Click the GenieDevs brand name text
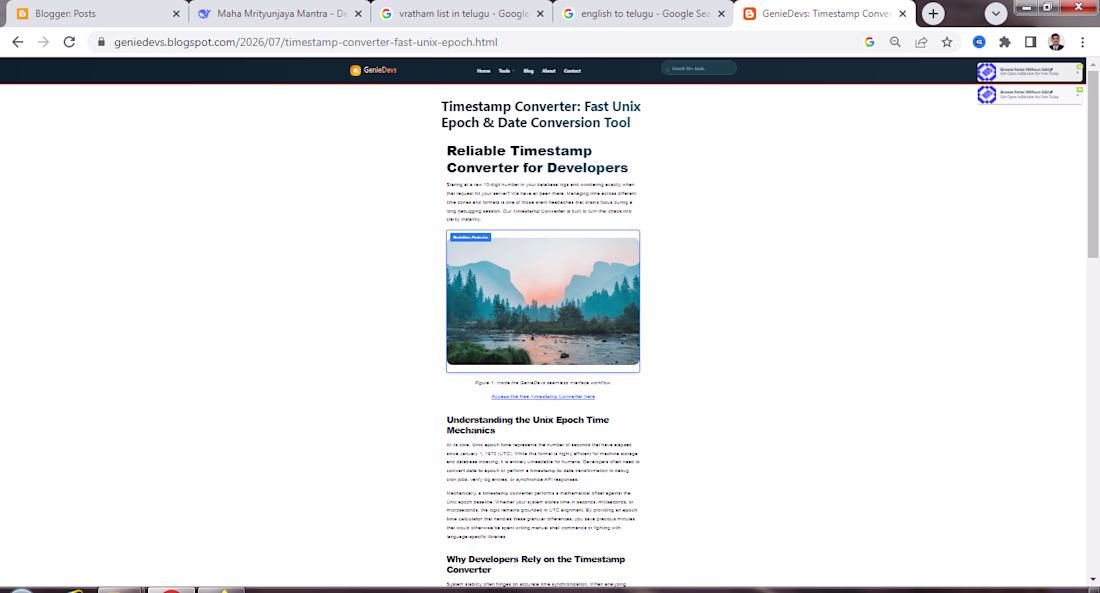The image size is (1100, 593). 380,70
